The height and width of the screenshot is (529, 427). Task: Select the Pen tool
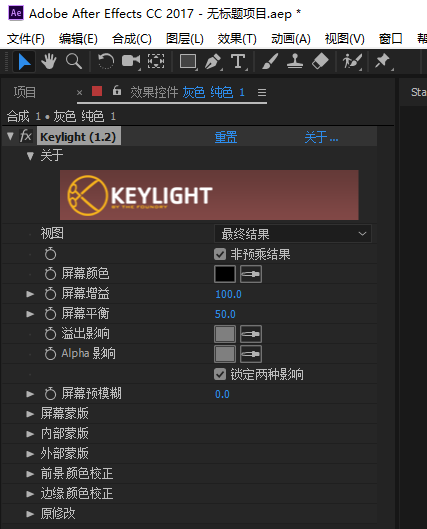tap(213, 62)
